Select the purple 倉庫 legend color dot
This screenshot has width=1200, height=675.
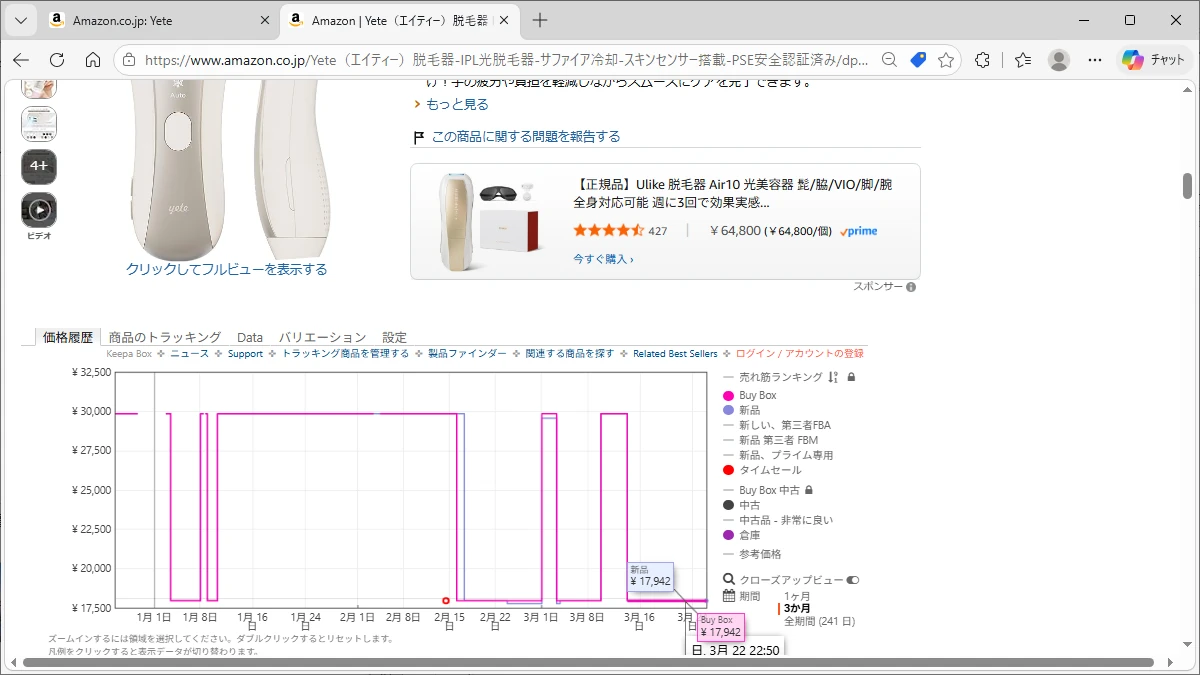pos(728,535)
